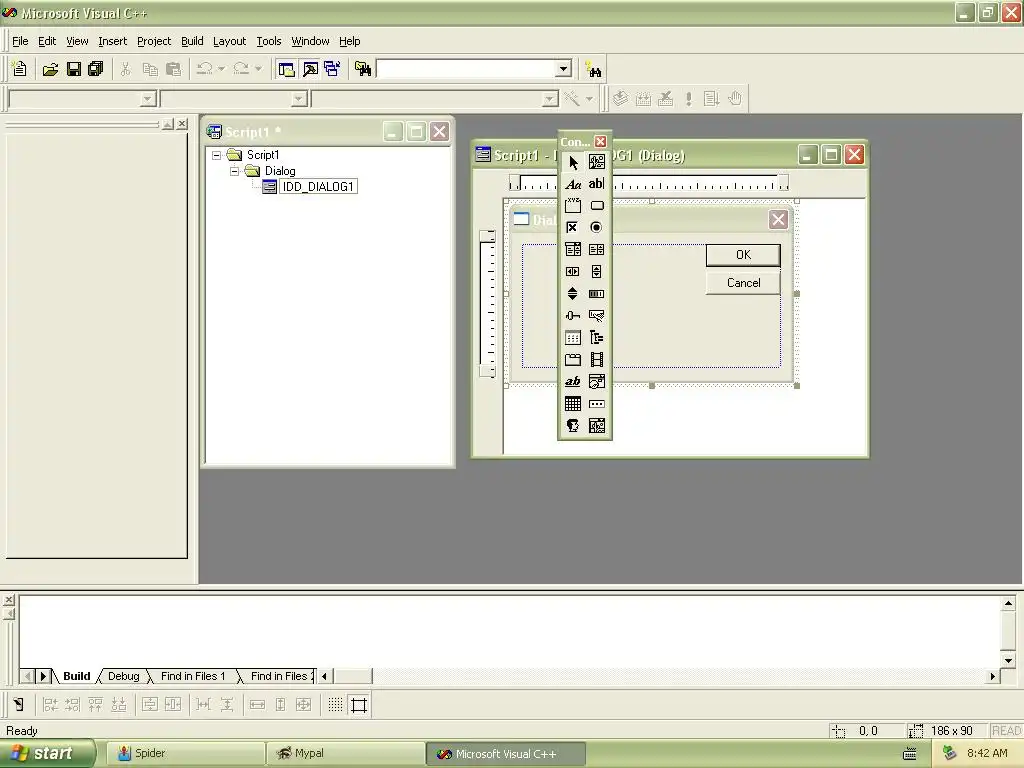1024x768 pixels.
Task: Pick the IP Address control tool
Action: pyautogui.click(x=596, y=404)
